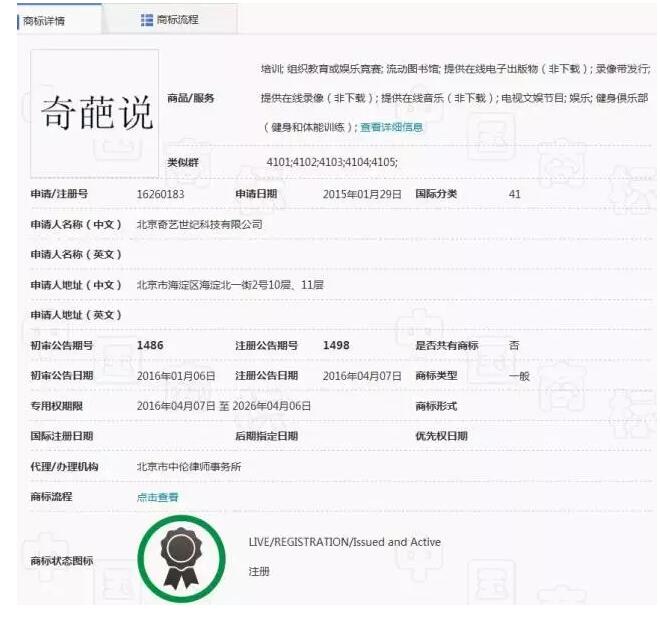
Task: Click the 类似群 field label
Action: (183, 162)
